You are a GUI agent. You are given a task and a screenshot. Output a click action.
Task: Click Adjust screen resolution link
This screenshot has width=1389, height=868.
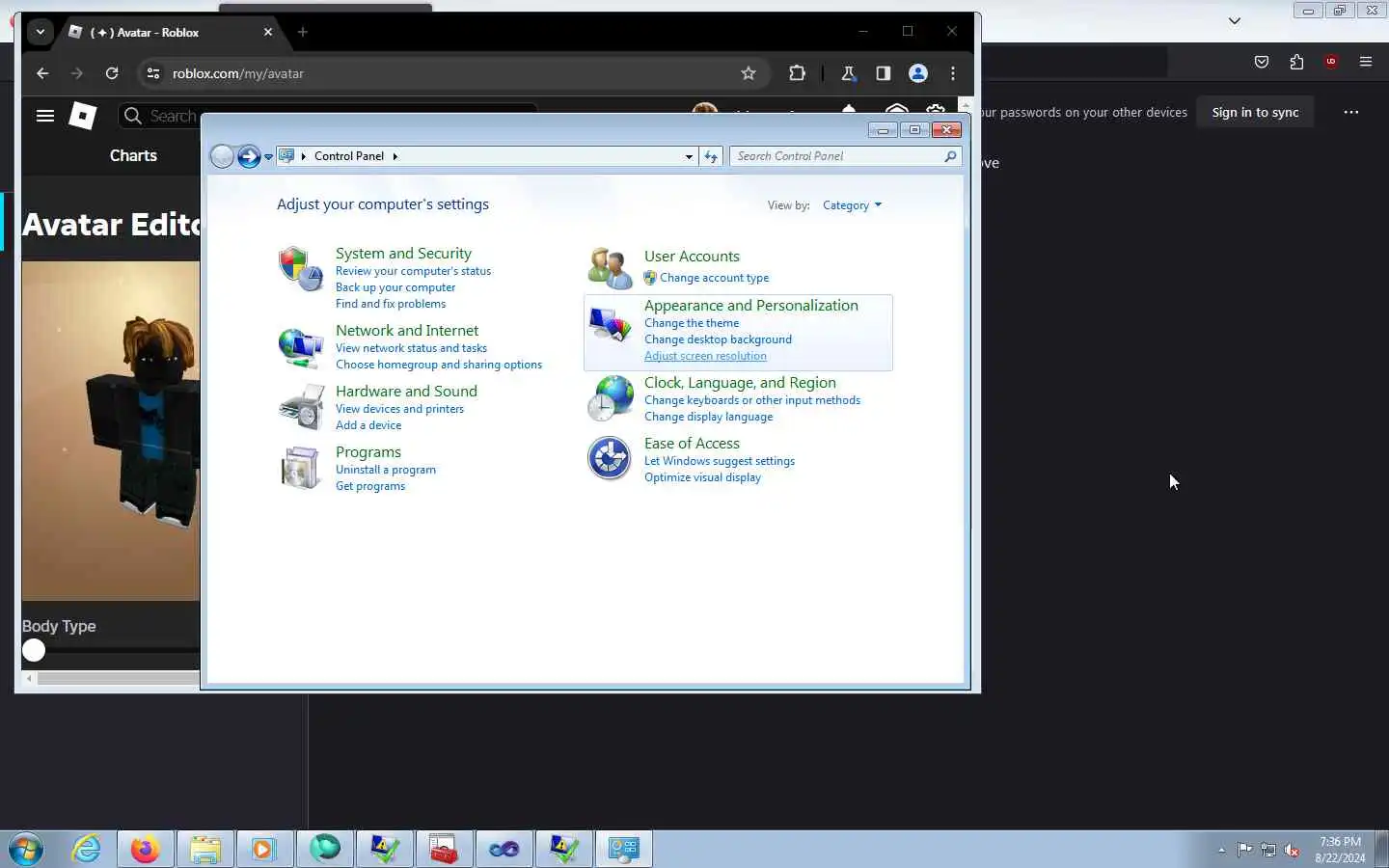[x=705, y=356]
